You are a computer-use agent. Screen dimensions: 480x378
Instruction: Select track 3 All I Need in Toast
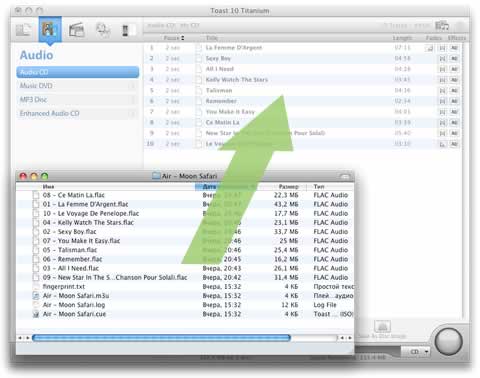click(303, 69)
